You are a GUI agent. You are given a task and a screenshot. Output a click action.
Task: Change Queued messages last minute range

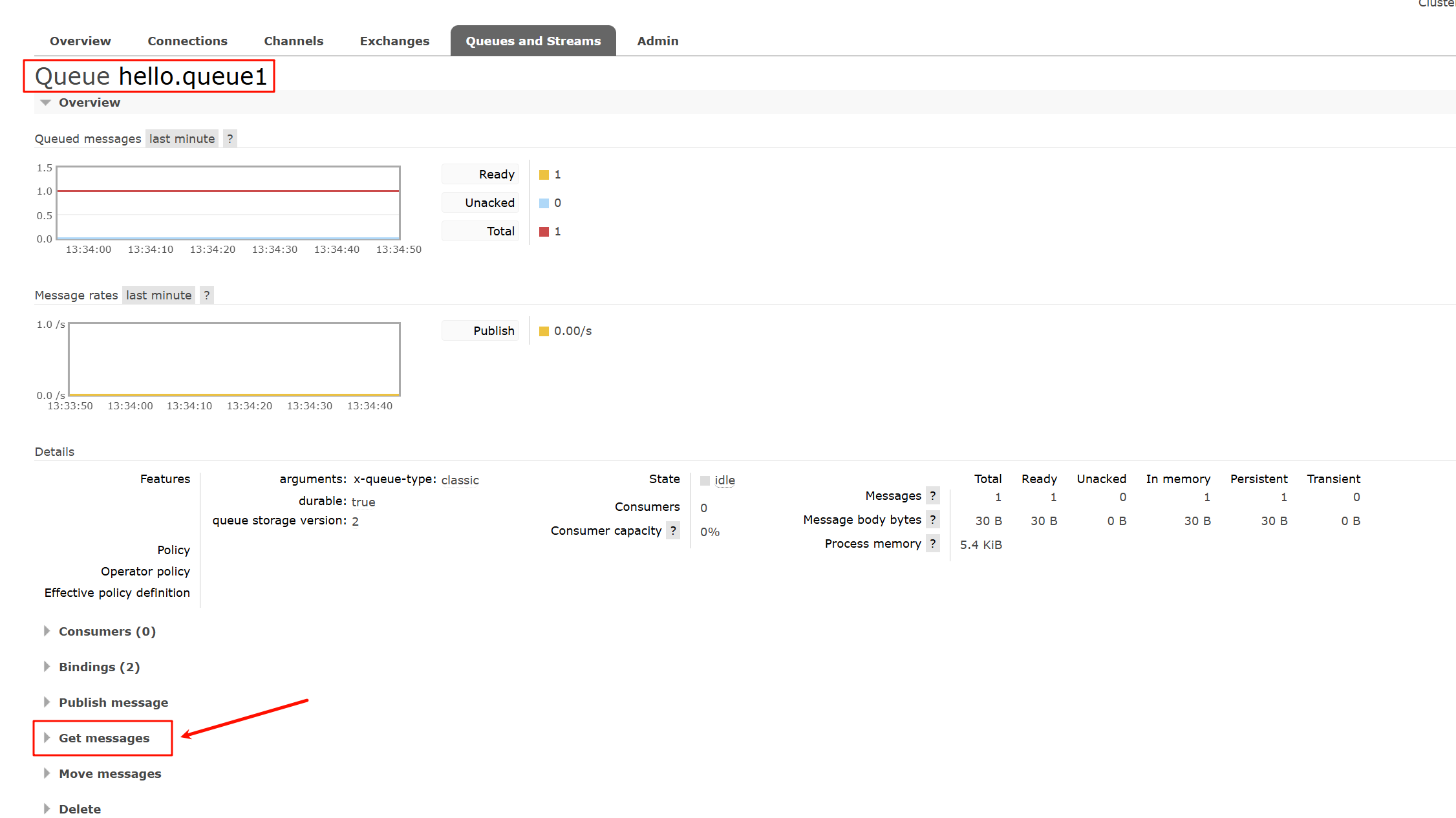tap(182, 138)
